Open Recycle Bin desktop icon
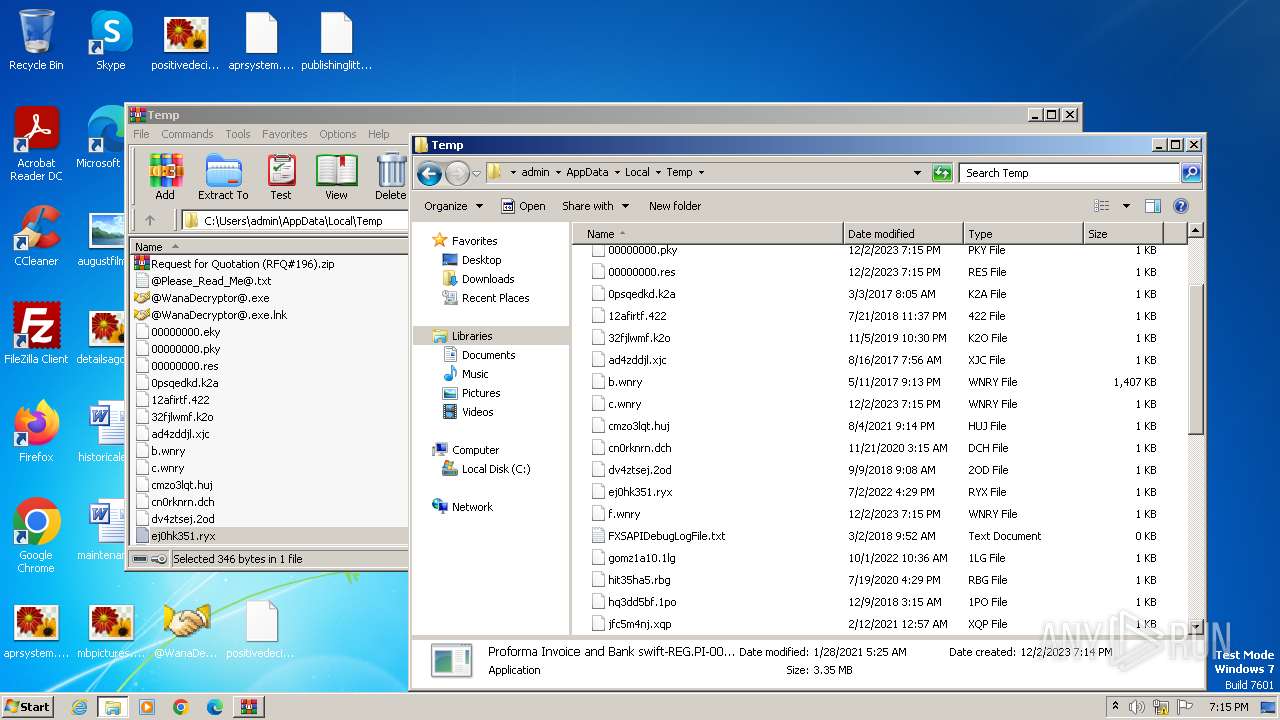Image resolution: width=1280 pixels, height=720 pixels. click(36, 41)
